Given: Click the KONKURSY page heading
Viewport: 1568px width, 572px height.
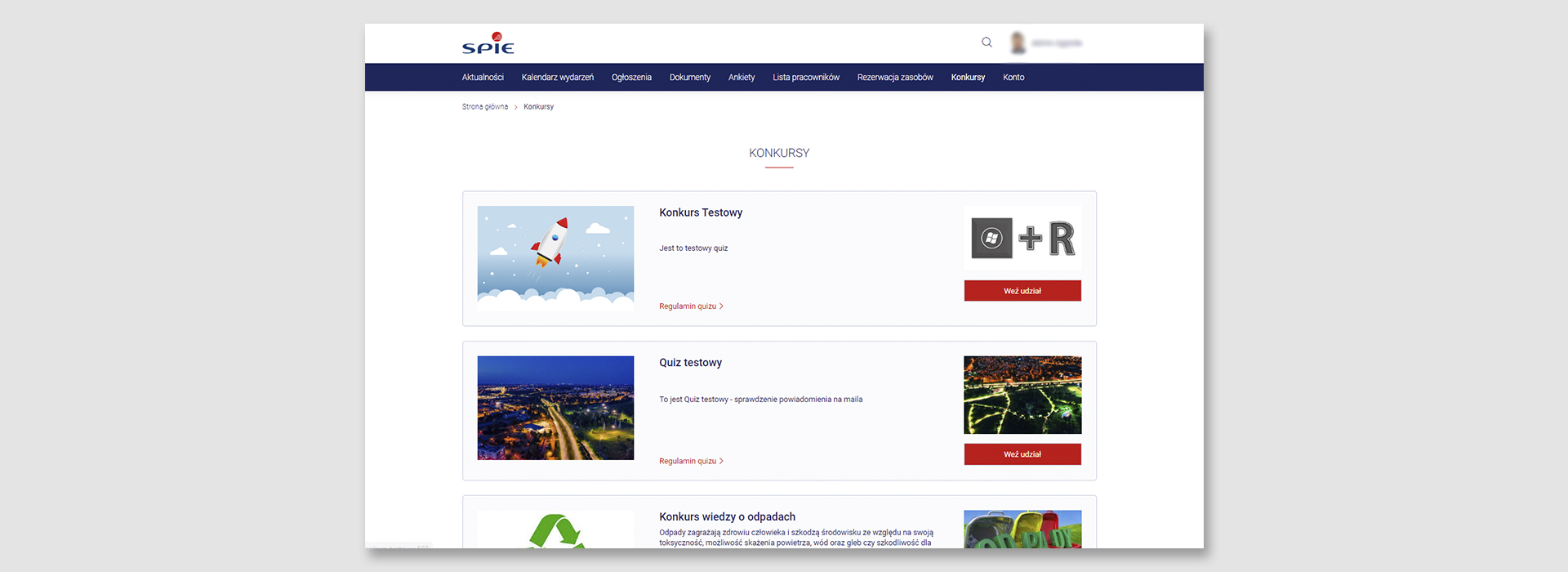Looking at the screenshot, I should (779, 153).
